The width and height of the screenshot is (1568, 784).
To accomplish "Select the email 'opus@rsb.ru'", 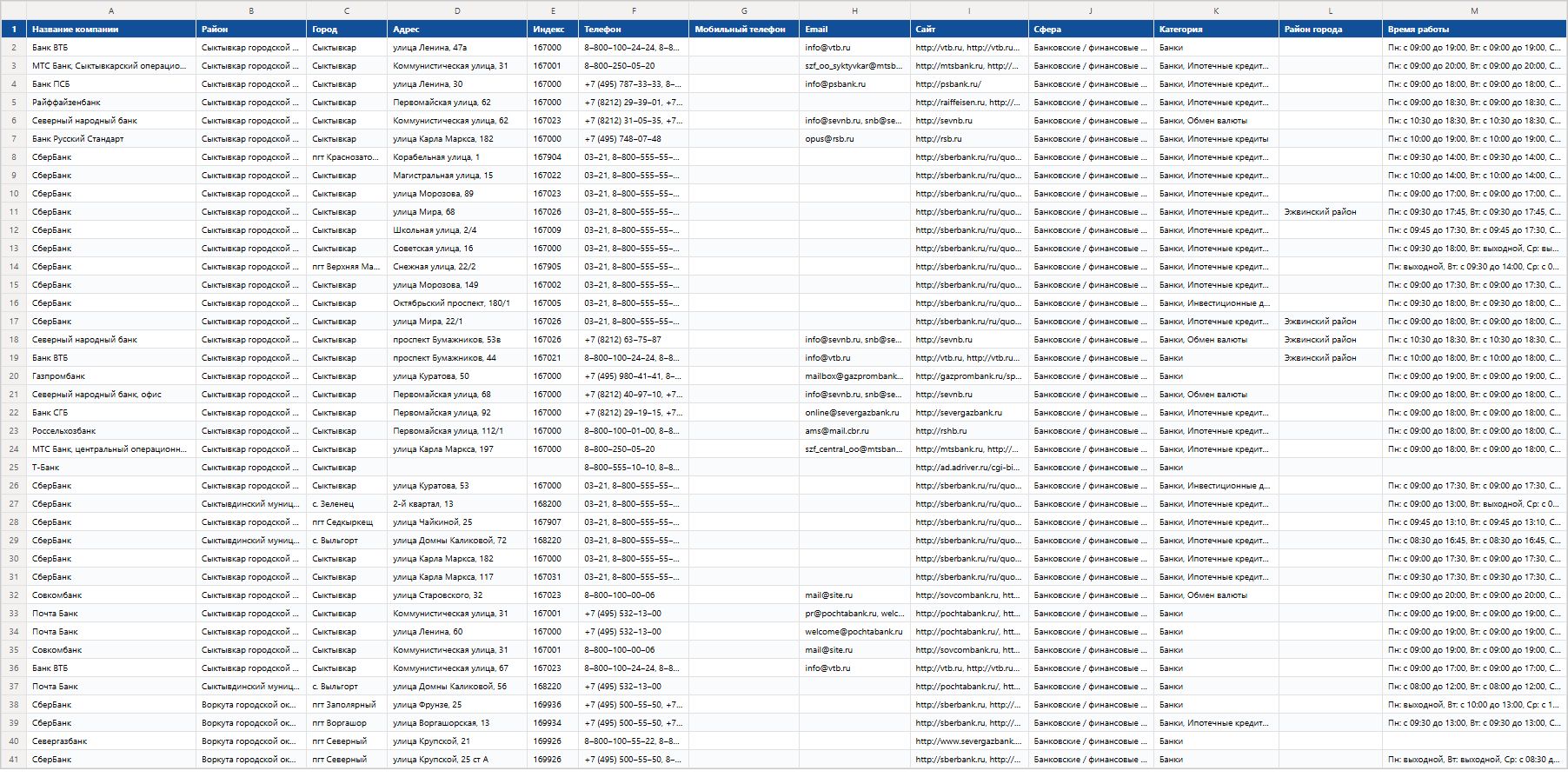I will tap(854, 139).
